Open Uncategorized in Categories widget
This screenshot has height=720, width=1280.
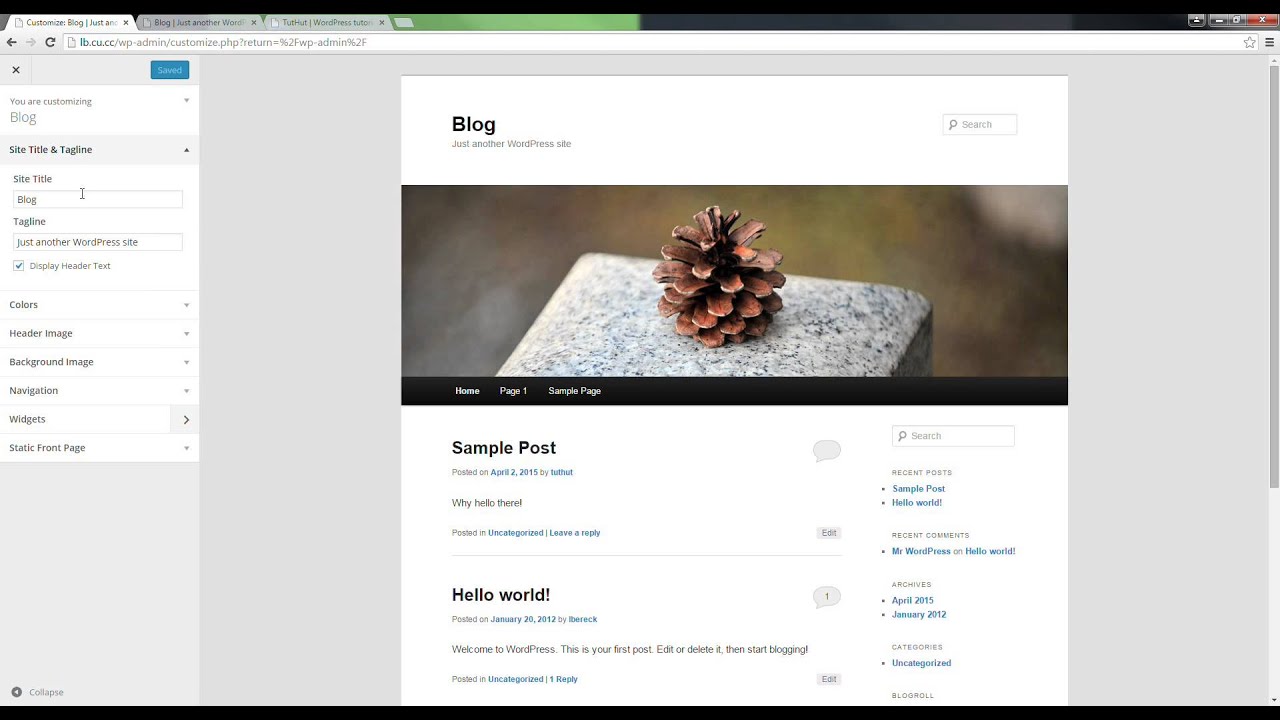click(921, 663)
